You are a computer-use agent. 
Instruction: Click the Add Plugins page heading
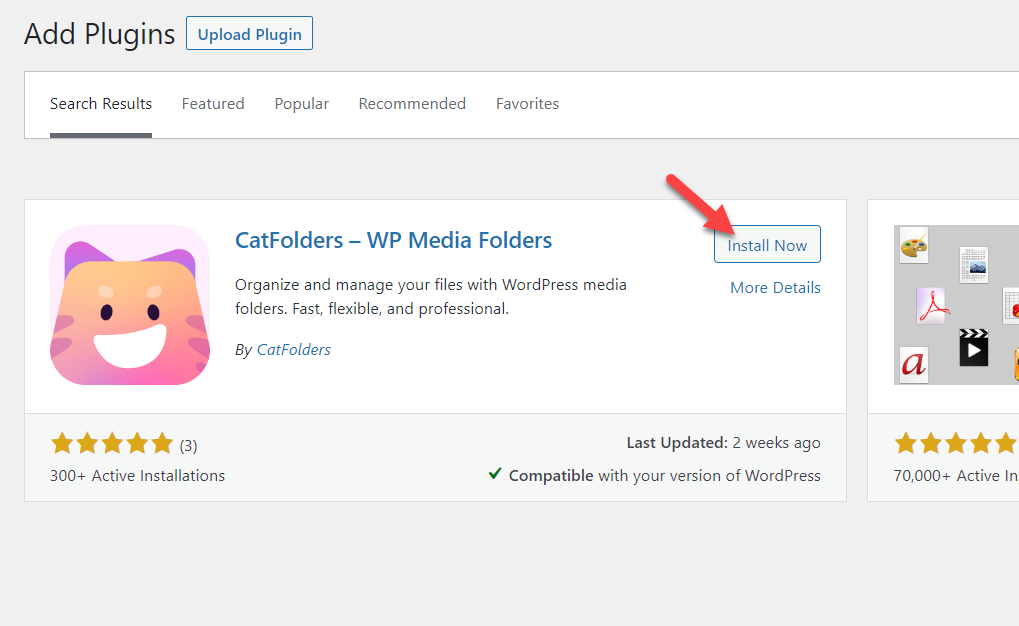[x=99, y=34]
